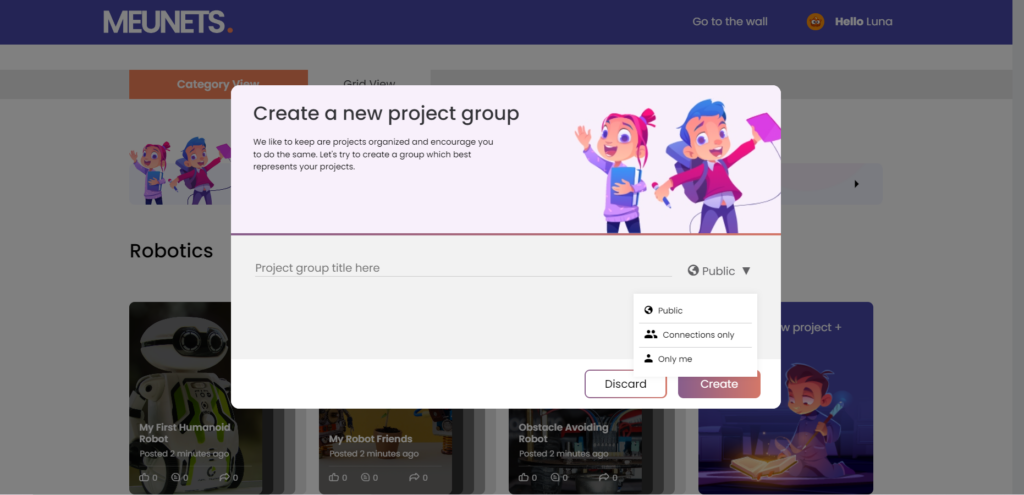Click the globe icon in the visibility selector
Screen dimensions: 1024x495
(693, 270)
